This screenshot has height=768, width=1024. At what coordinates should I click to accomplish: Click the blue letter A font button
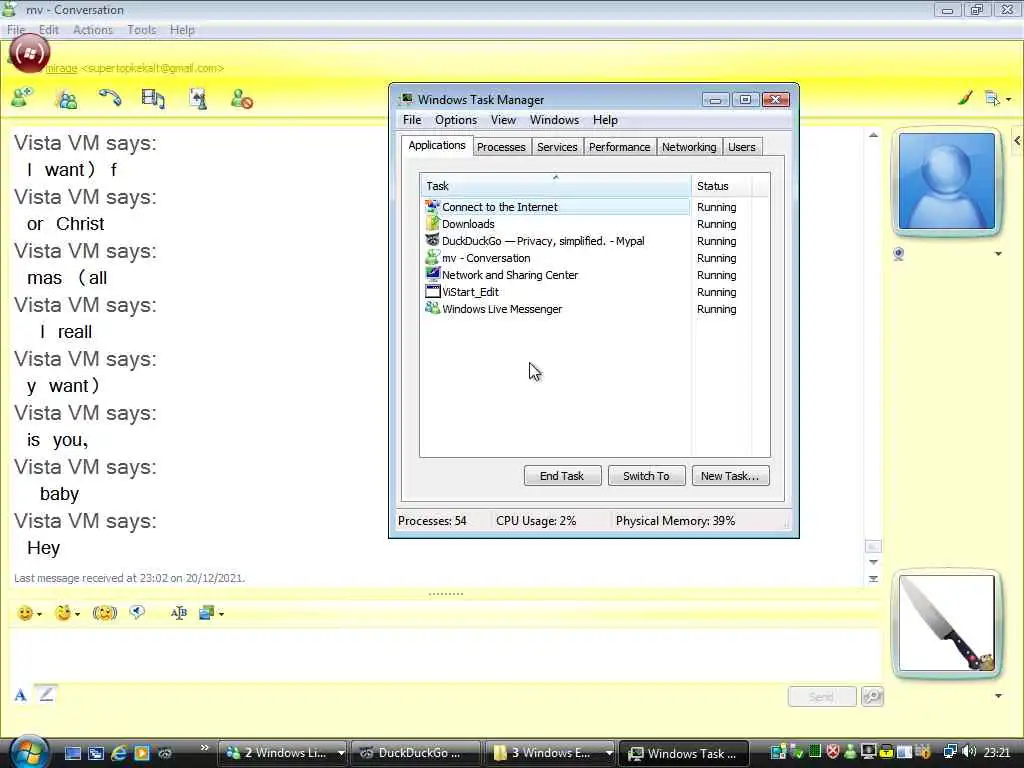(x=20, y=695)
